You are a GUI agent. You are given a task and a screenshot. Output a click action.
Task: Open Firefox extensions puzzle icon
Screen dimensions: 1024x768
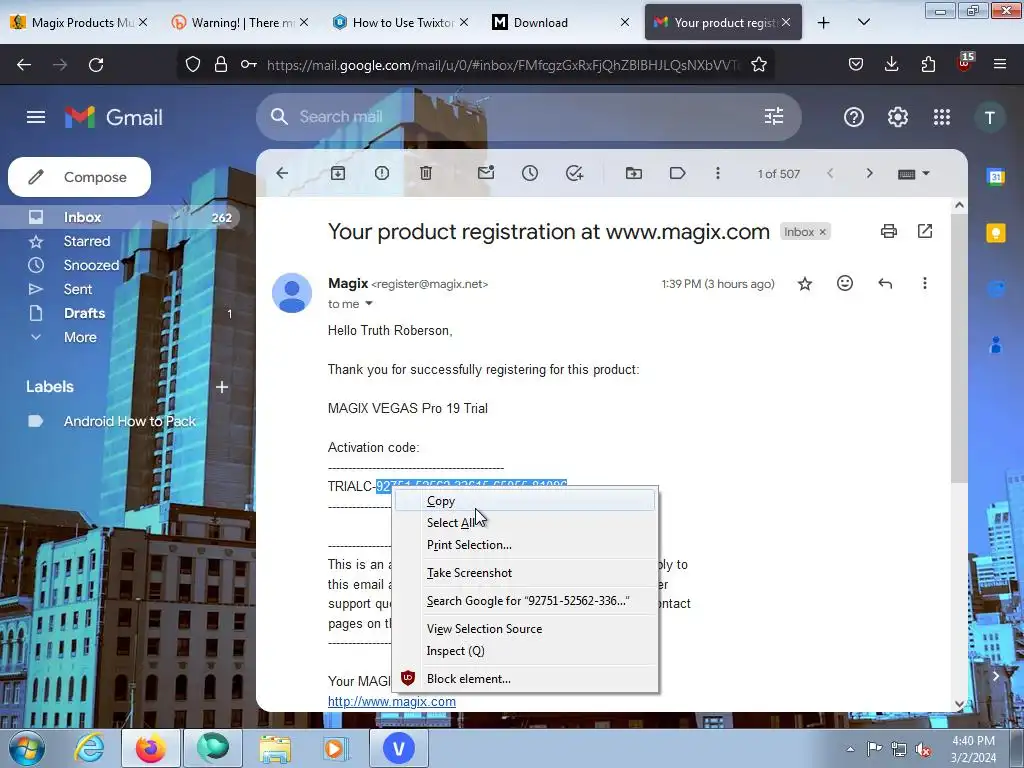pyautogui.click(x=928, y=64)
